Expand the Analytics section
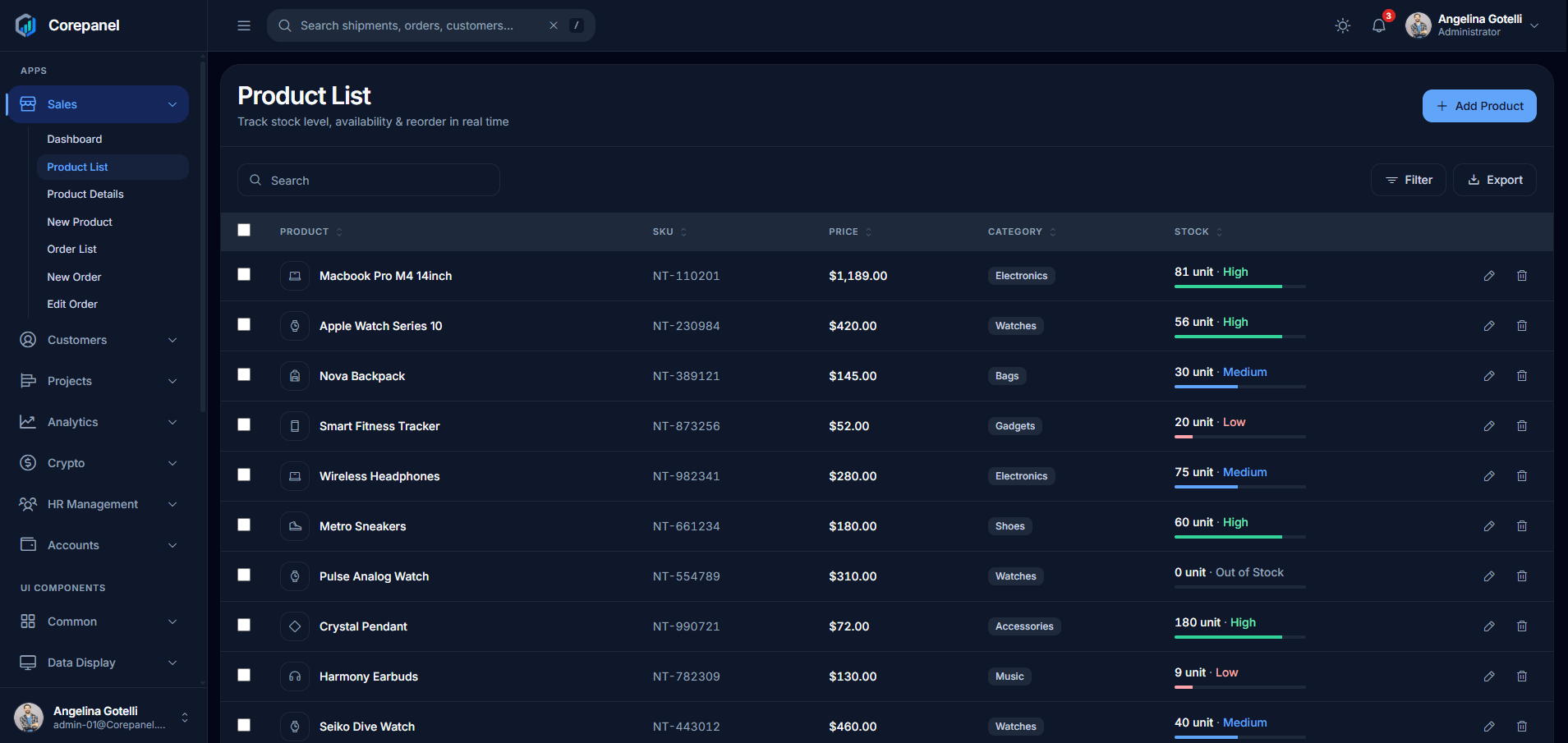Screen dimensions: 1568x743 click(x=99, y=422)
